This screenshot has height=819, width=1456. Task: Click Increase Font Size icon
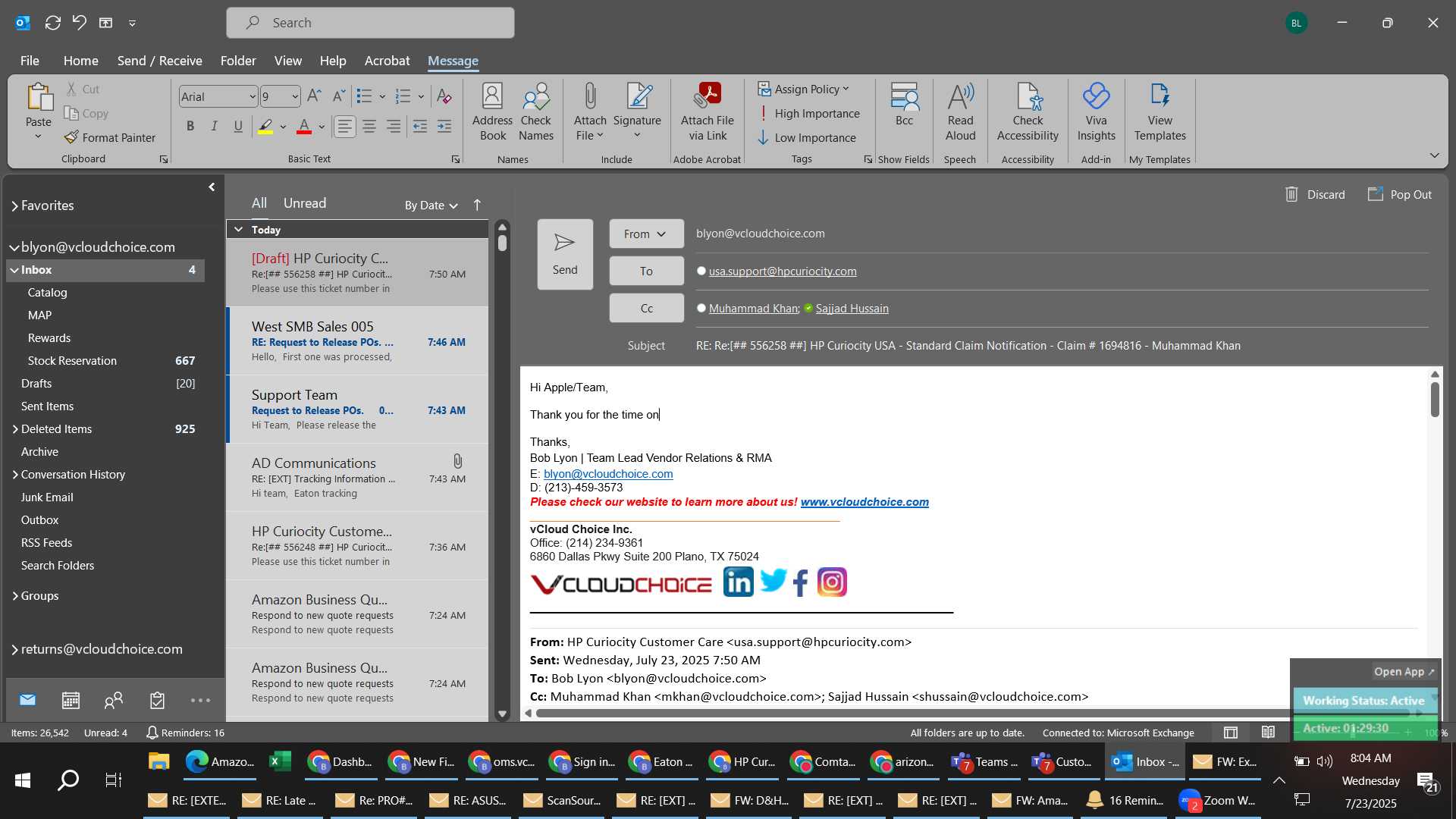click(x=315, y=96)
